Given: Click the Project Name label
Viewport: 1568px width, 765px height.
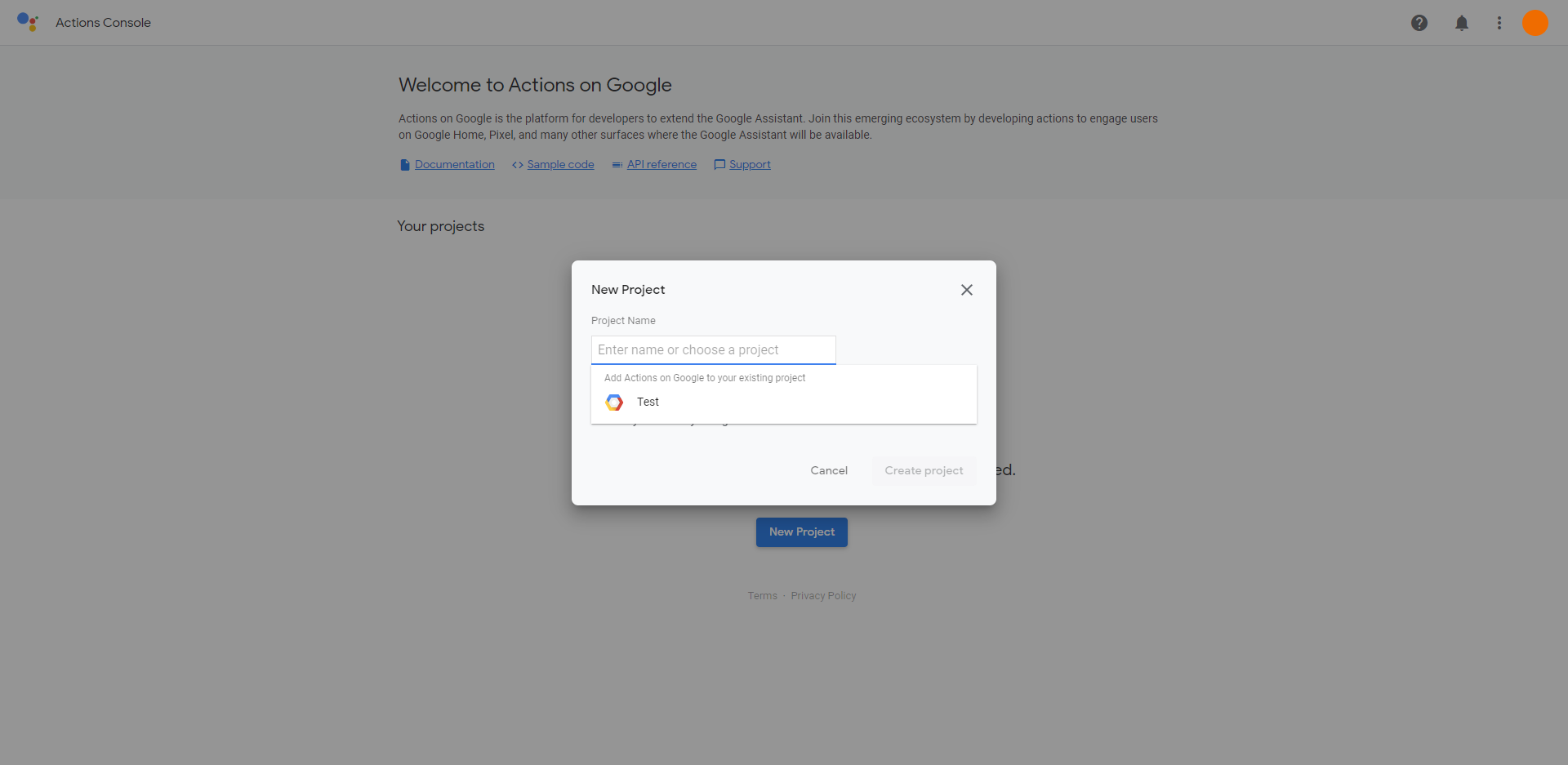Looking at the screenshot, I should 623,321.
